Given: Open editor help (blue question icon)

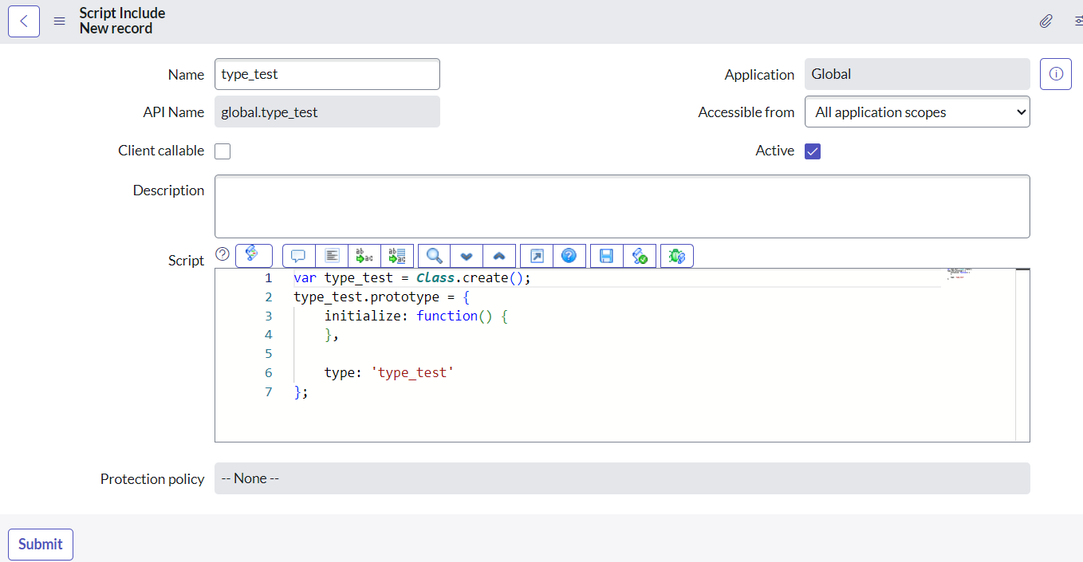Looking at the screenshot, I should tap(569, 256).
